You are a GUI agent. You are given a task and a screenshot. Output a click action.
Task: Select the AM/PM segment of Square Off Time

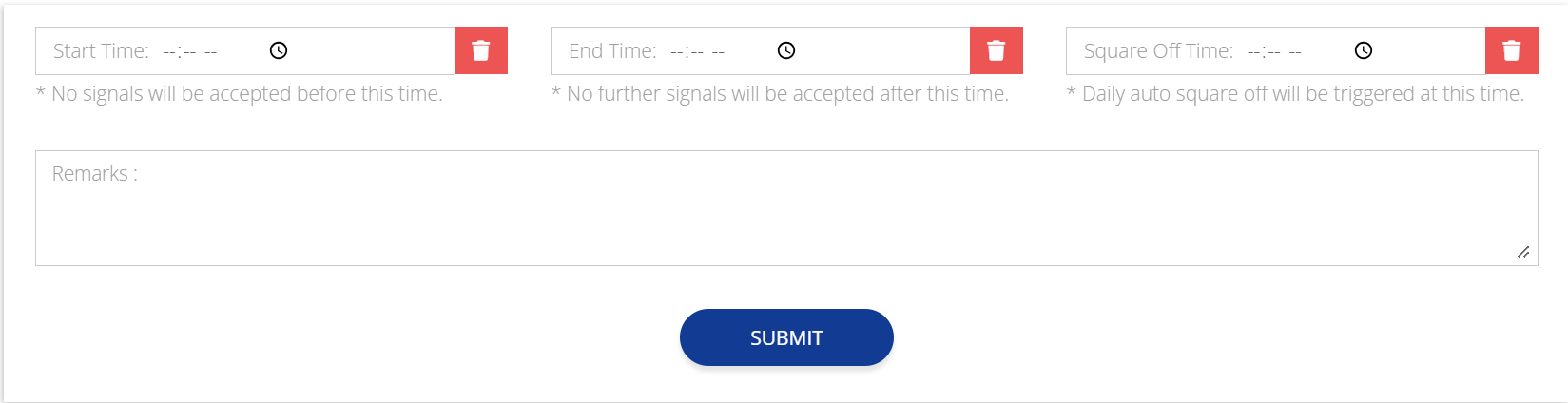(1295, 51)
